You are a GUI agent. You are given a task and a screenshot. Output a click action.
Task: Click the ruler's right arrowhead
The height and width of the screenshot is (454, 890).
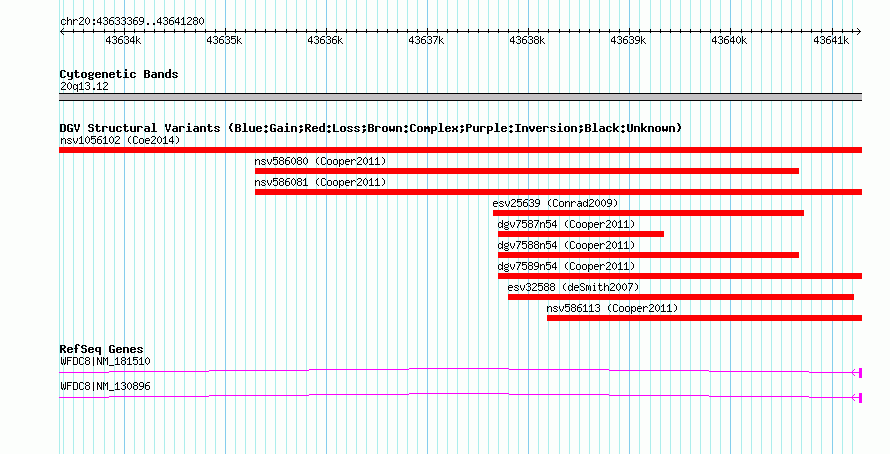click(859, 32)
